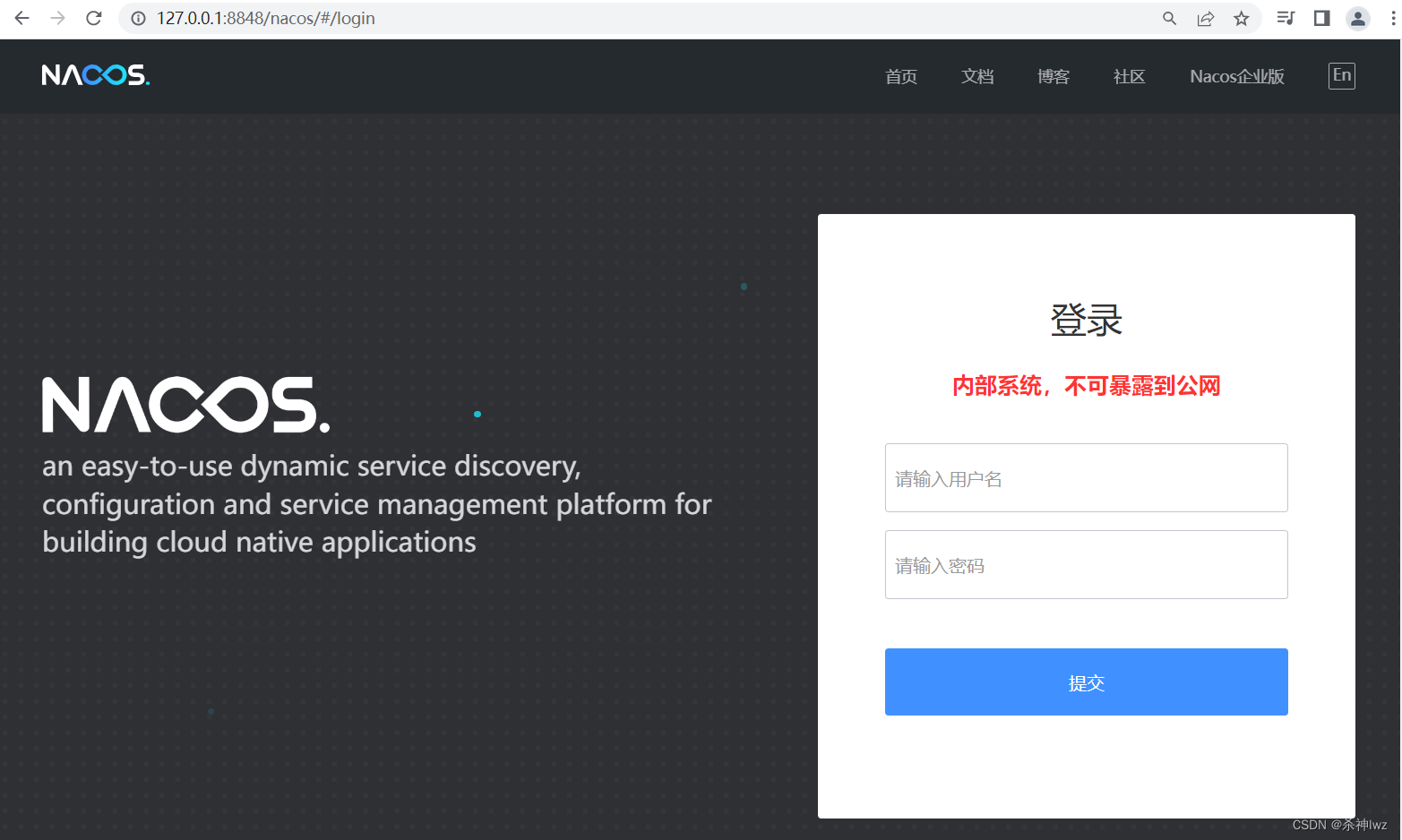Viewport: 1402px width, 840px height.
Task: Open the 社区 nav item
Action: click(x=1130, y=76)
